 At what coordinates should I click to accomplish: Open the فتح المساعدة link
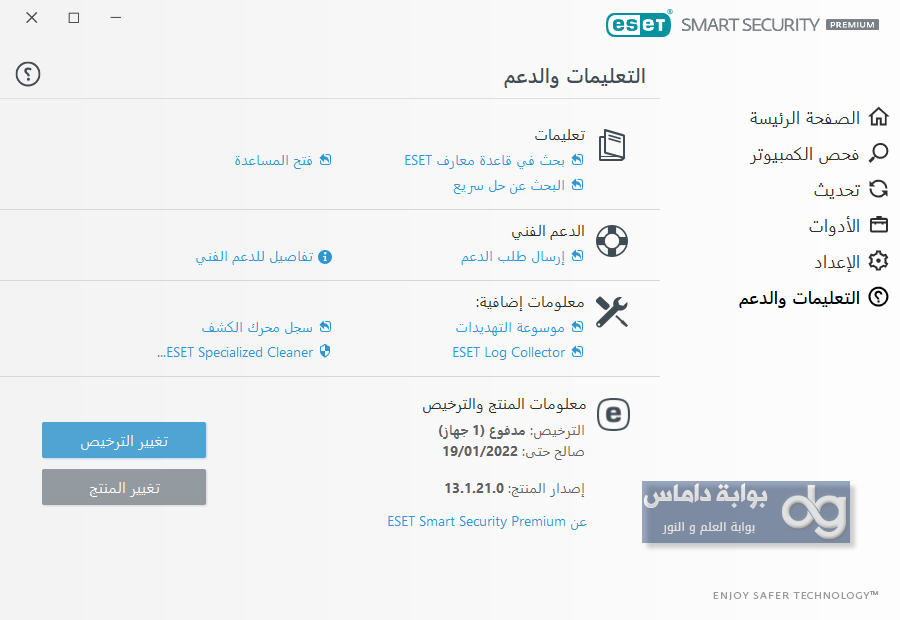pos(273,160)
